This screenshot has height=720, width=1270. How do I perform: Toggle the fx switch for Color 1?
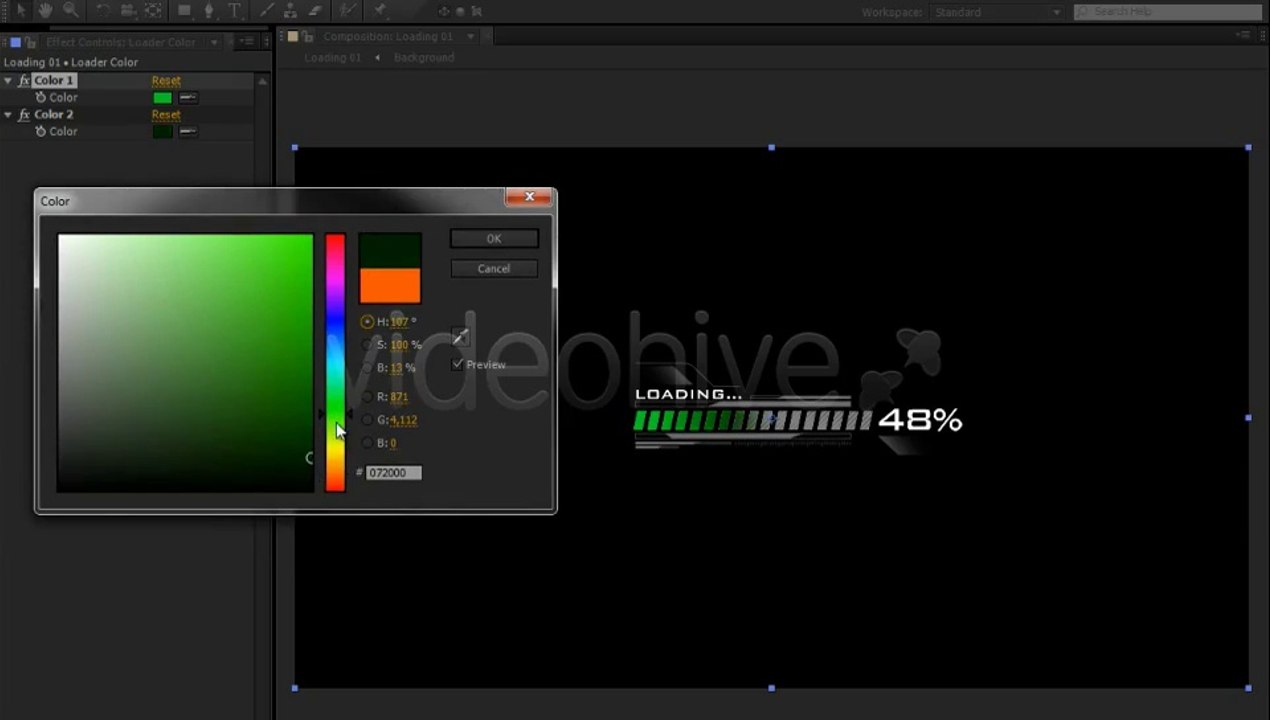tap(24, 80)
